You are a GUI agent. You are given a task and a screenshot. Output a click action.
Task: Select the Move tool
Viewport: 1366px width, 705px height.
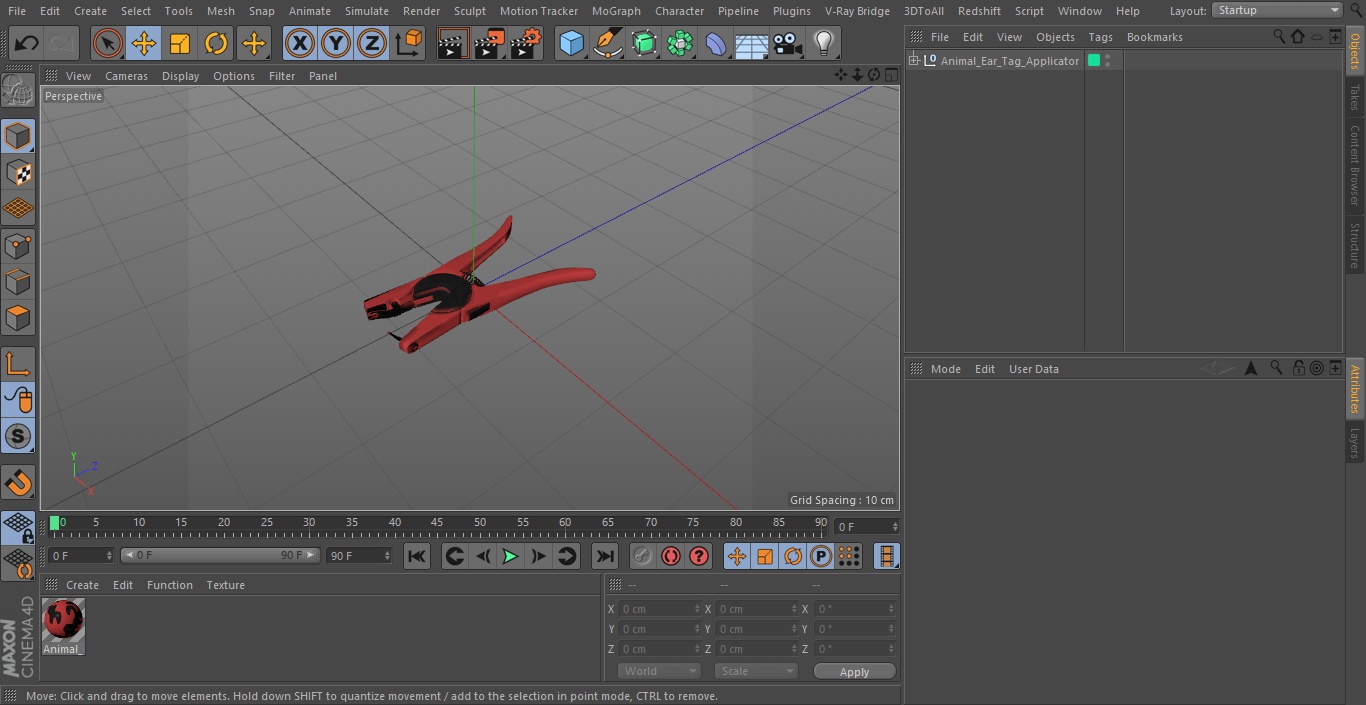coord(144,43)
